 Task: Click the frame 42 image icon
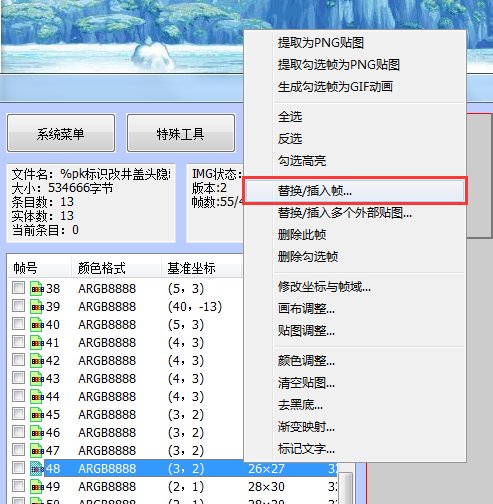tap(37, 361)
